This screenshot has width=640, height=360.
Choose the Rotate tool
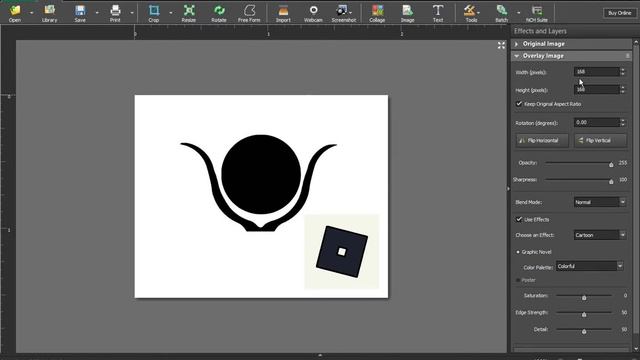coord(219,13)
